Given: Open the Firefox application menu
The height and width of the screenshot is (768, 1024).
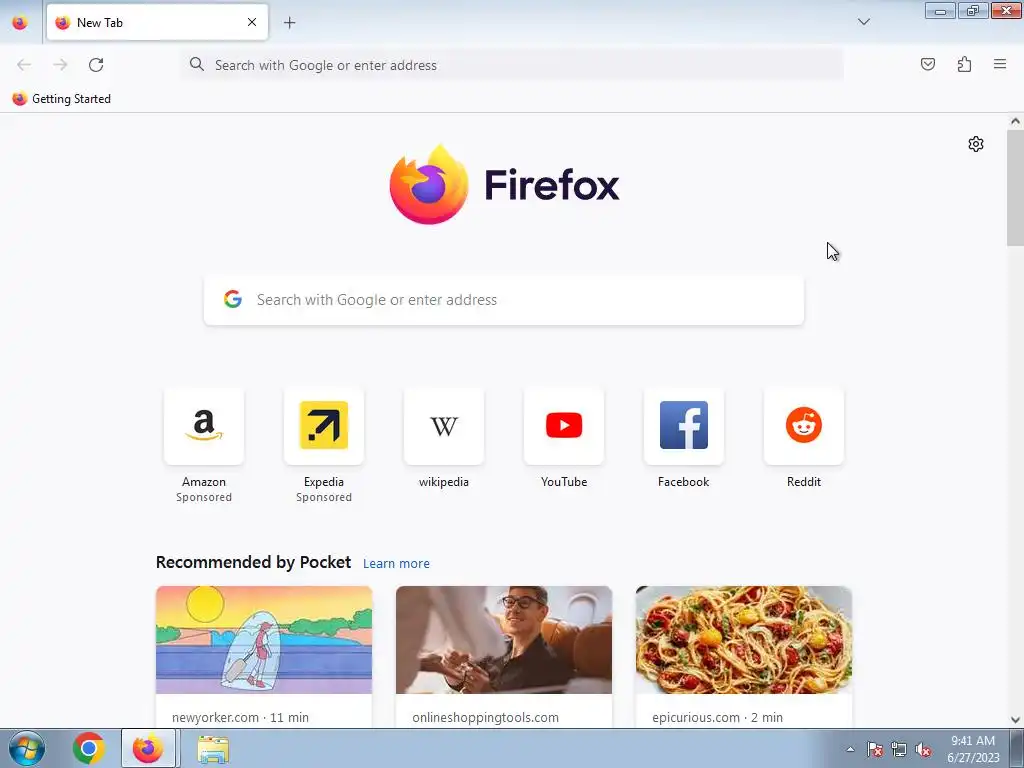Looking at the screenshot, I should [x=1000, y=64].
